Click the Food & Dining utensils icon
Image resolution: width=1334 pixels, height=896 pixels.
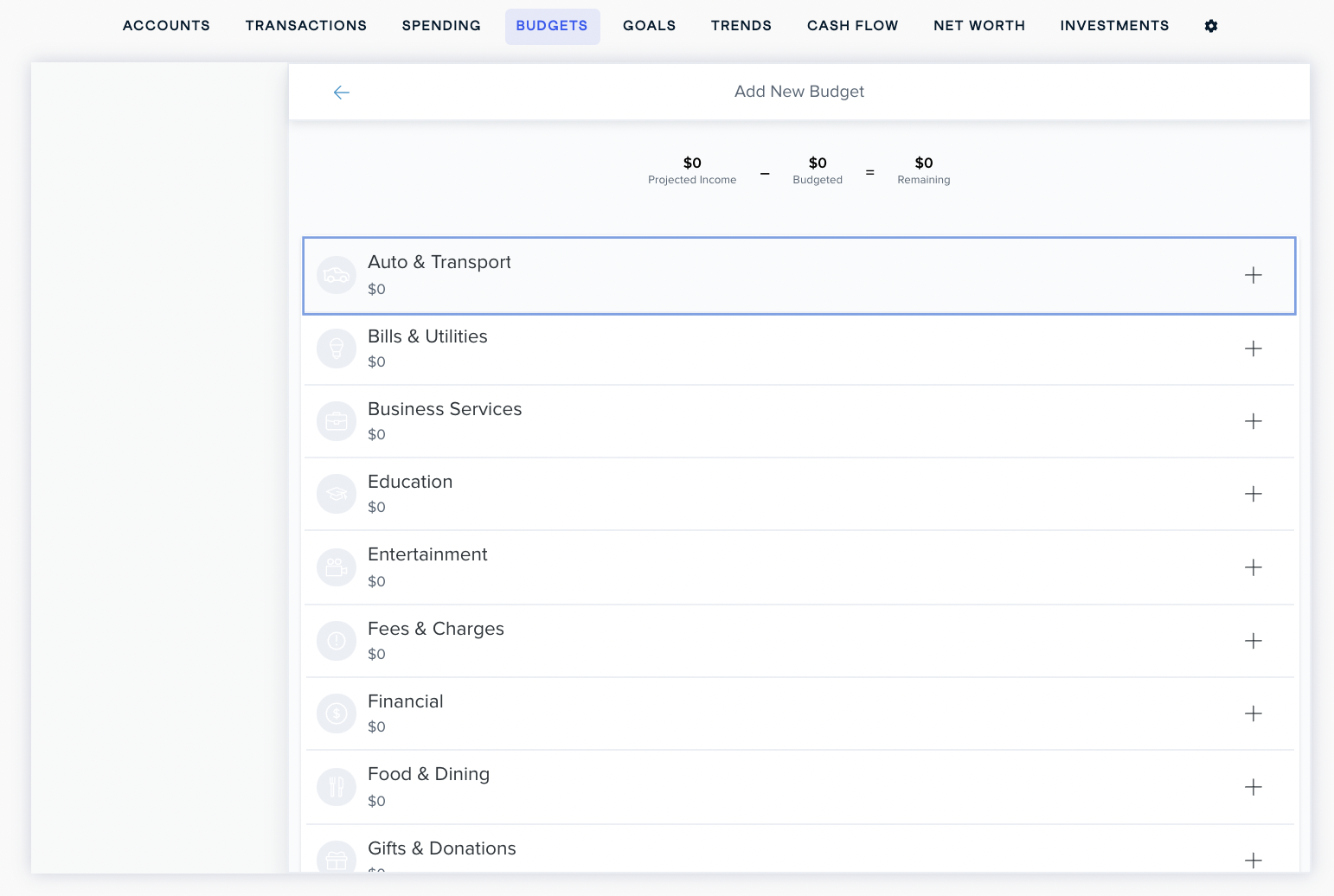337,787
